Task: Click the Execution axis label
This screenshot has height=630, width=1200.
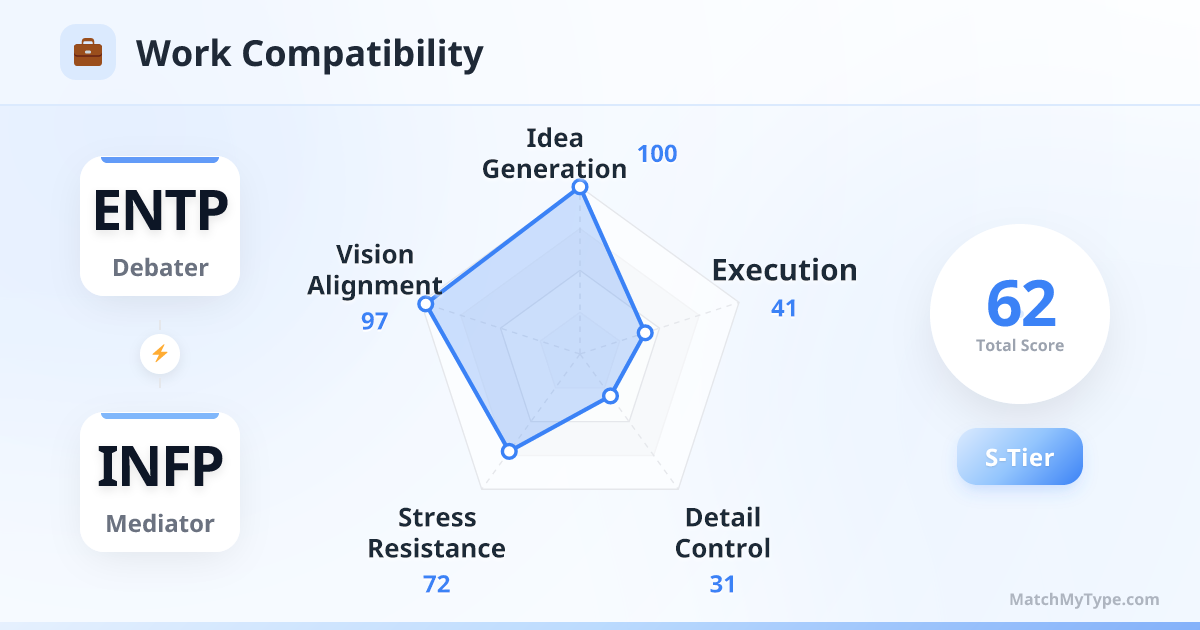Action: click(784, 270)
